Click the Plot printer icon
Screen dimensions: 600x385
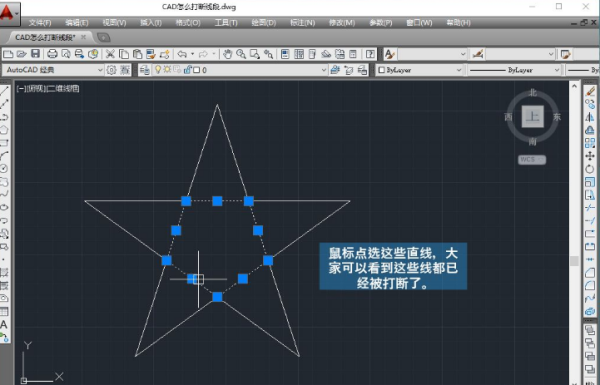coord(52,54)
